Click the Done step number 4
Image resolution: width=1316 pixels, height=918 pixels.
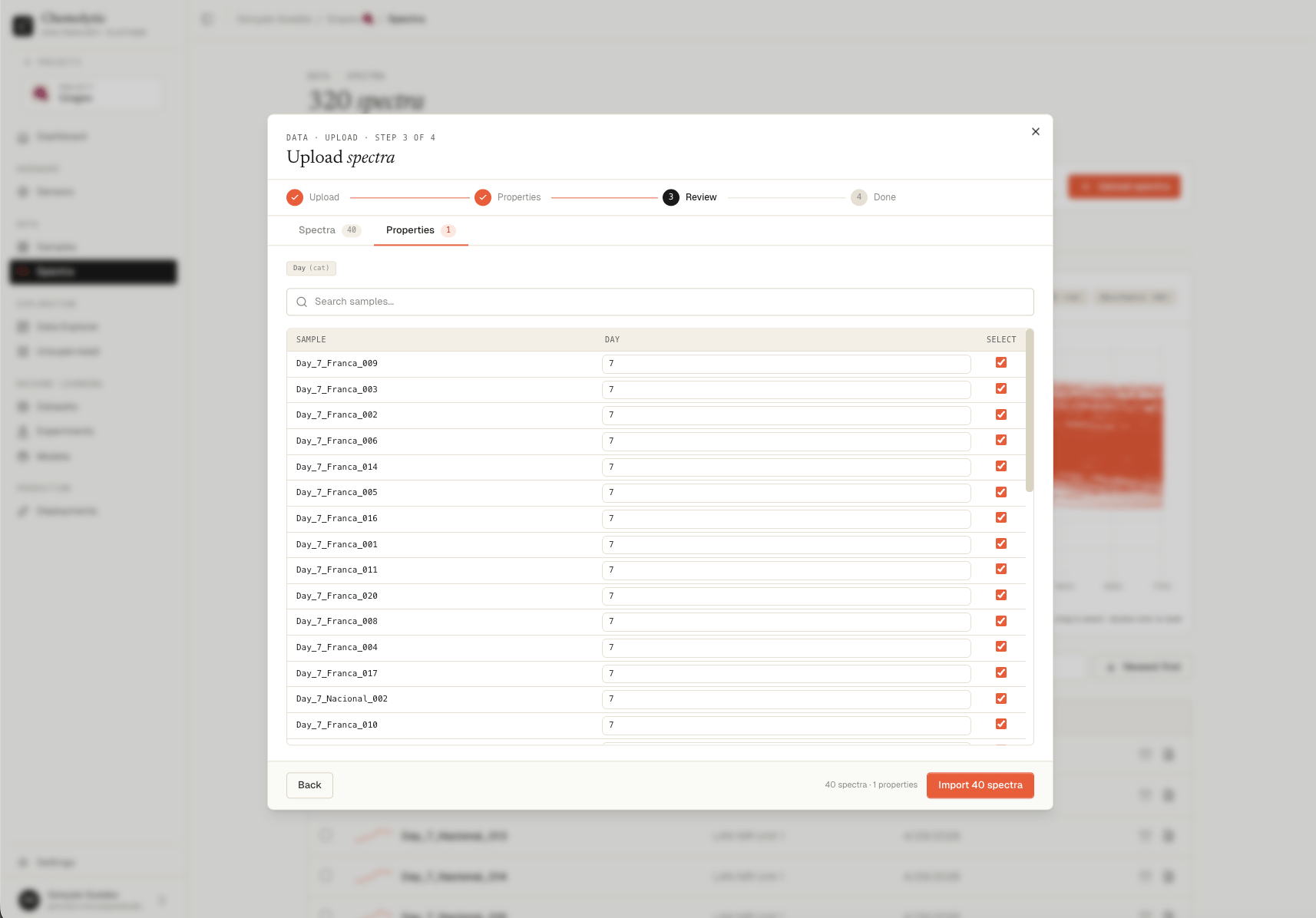coord(859,197)
